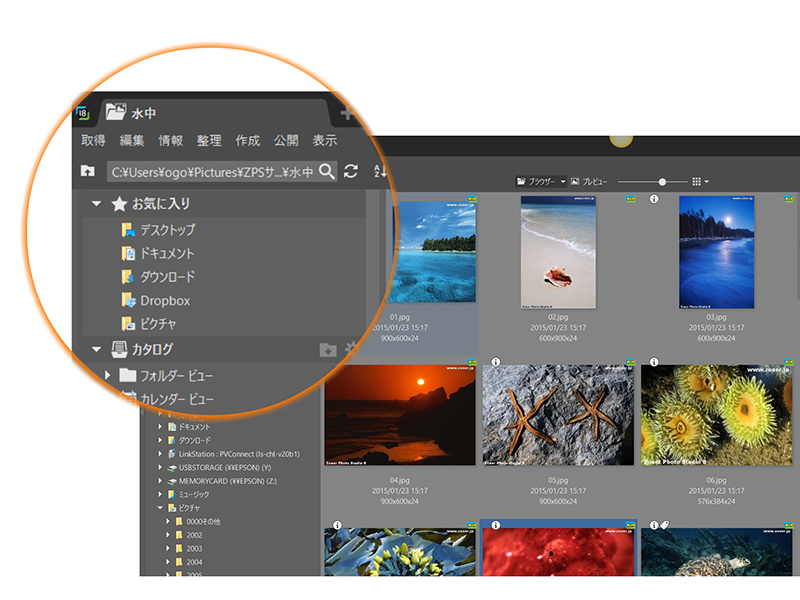Viewport: 800px width, 600px height.
Task: Click the star icon beside お気に入り
Action: (119, 204)
